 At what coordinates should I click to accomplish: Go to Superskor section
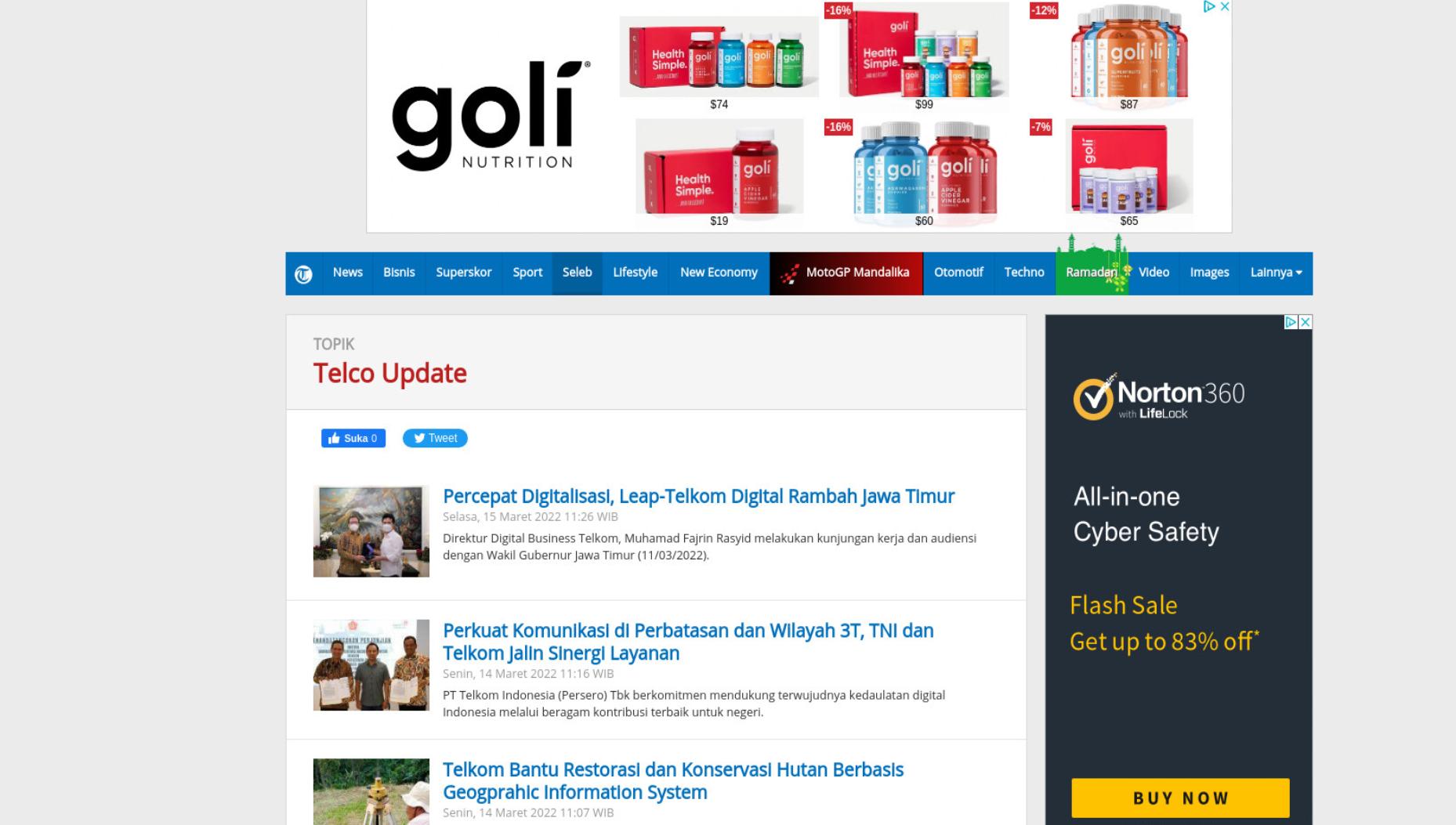tap(463, 273)
